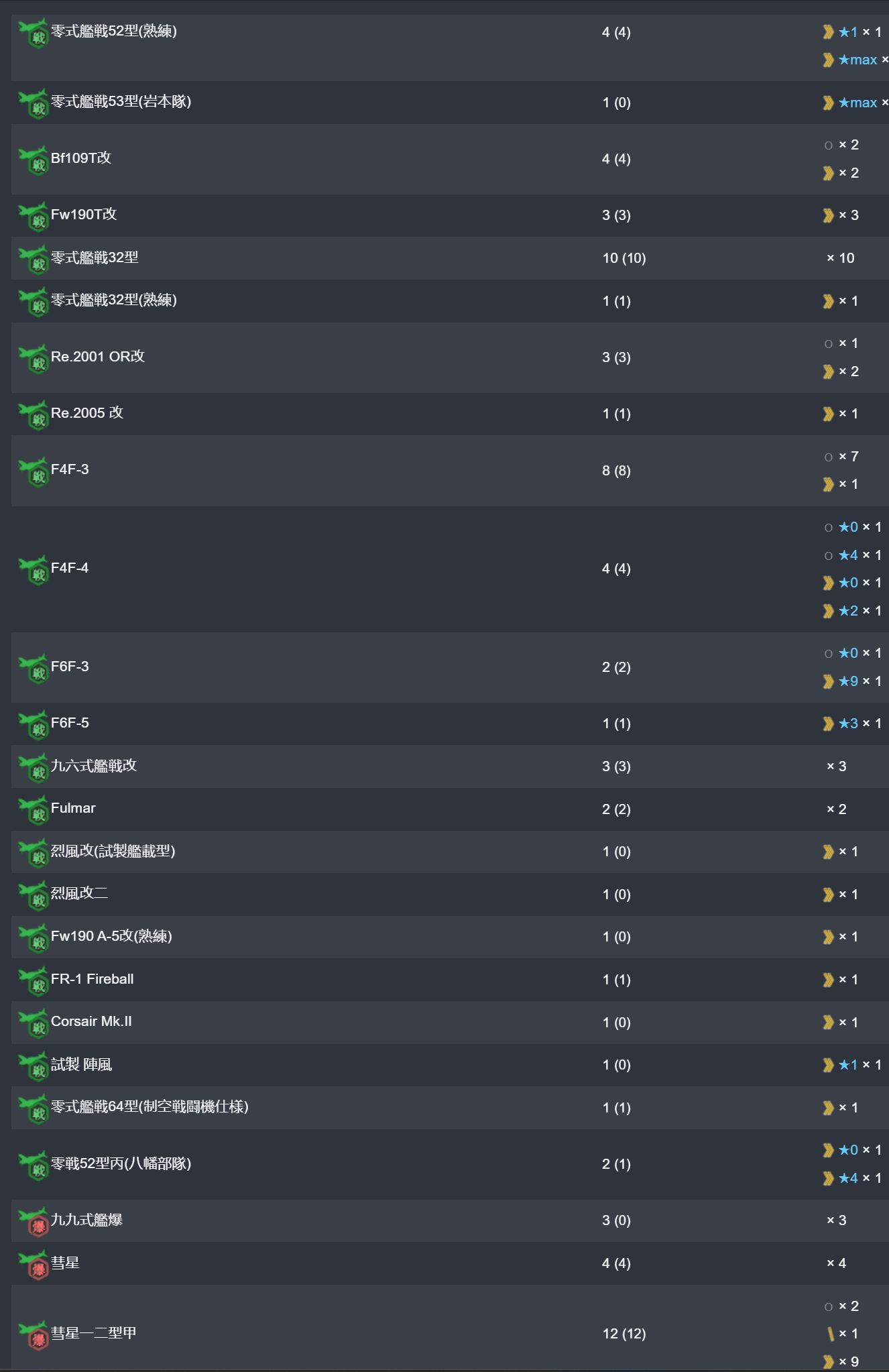Click the Fulmar equipment row name
Image resolution: width=889 pixels, height=1372 pixels.
click(73, 808)
